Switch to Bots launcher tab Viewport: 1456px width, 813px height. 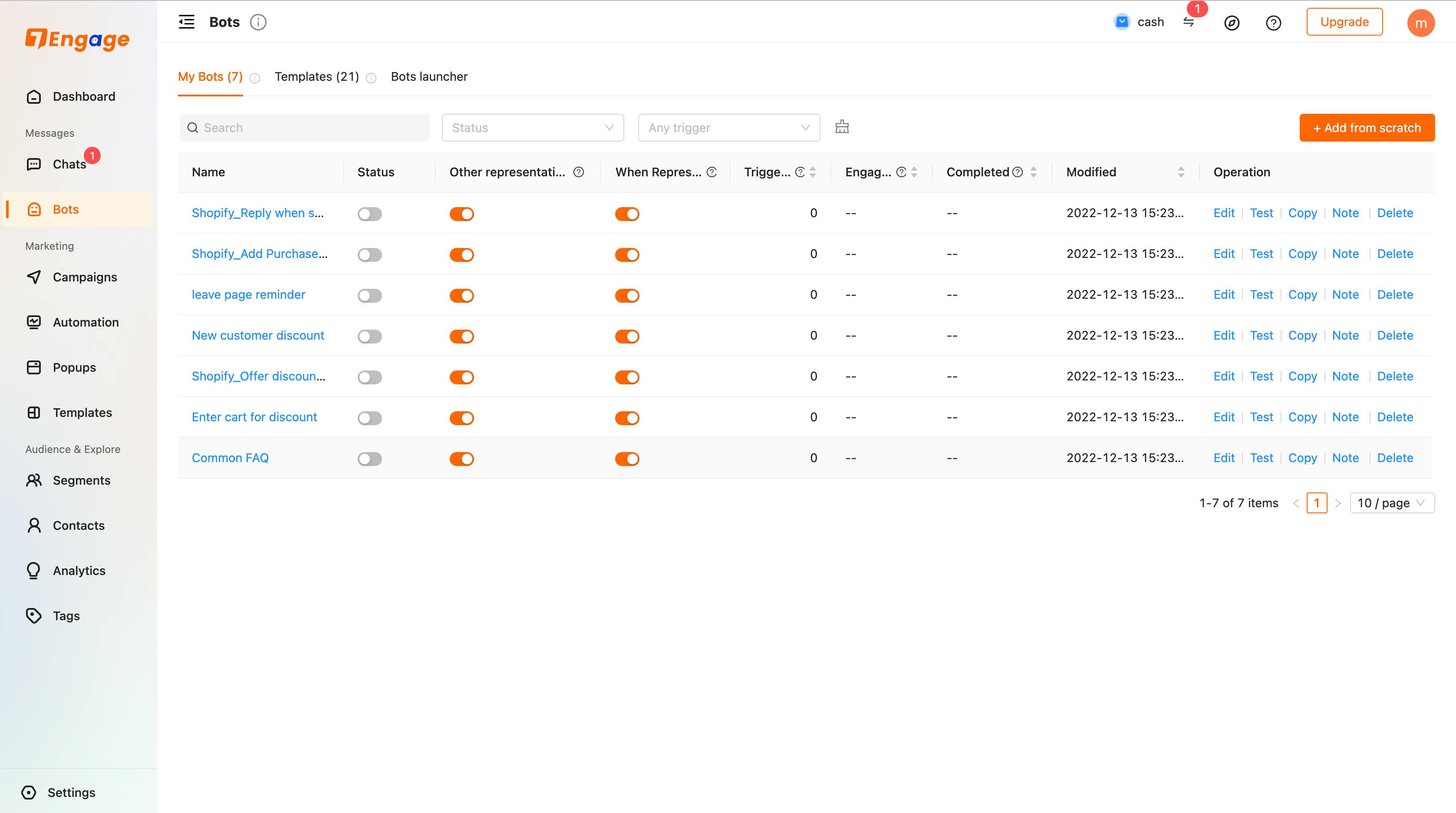click(429, 76)
